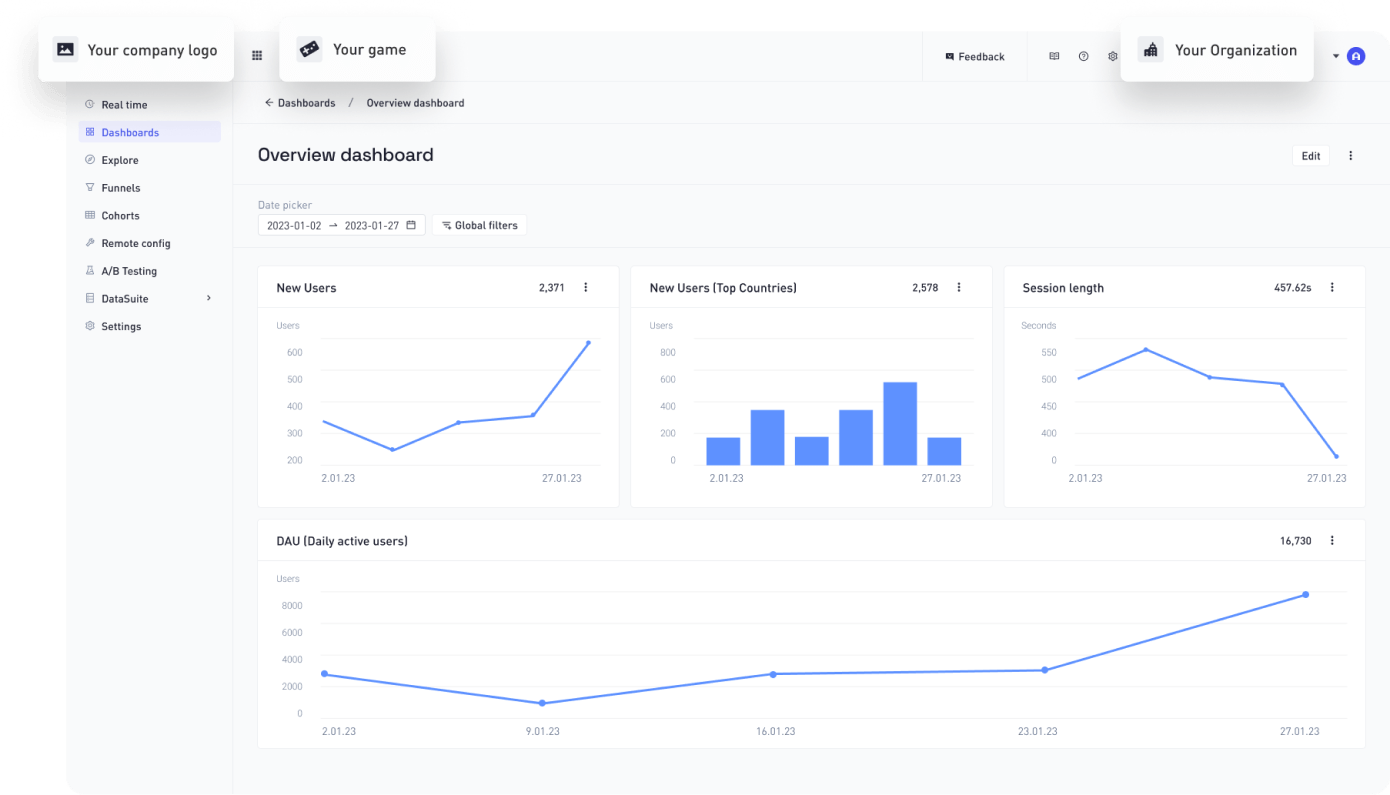1390x795 pixels.
Task: Select Dashboards in the sidebar
Action: click(x=149, y=132)
